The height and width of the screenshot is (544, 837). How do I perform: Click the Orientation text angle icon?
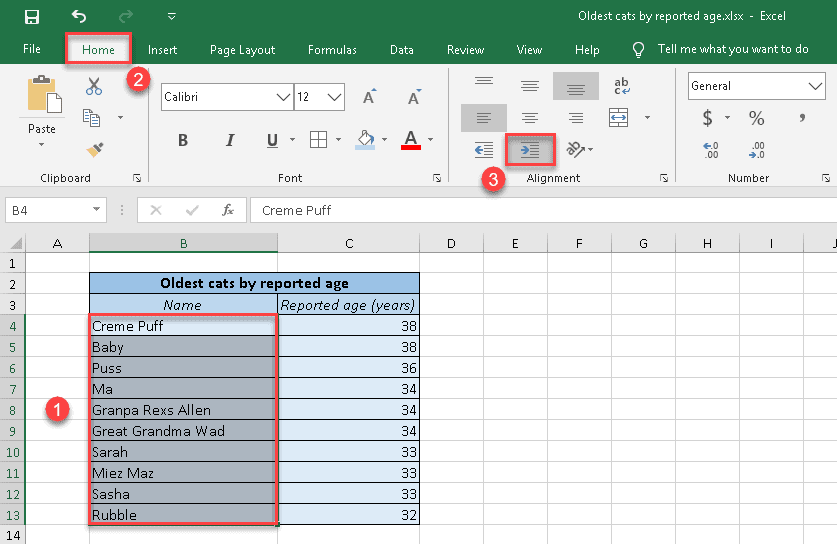576,150
